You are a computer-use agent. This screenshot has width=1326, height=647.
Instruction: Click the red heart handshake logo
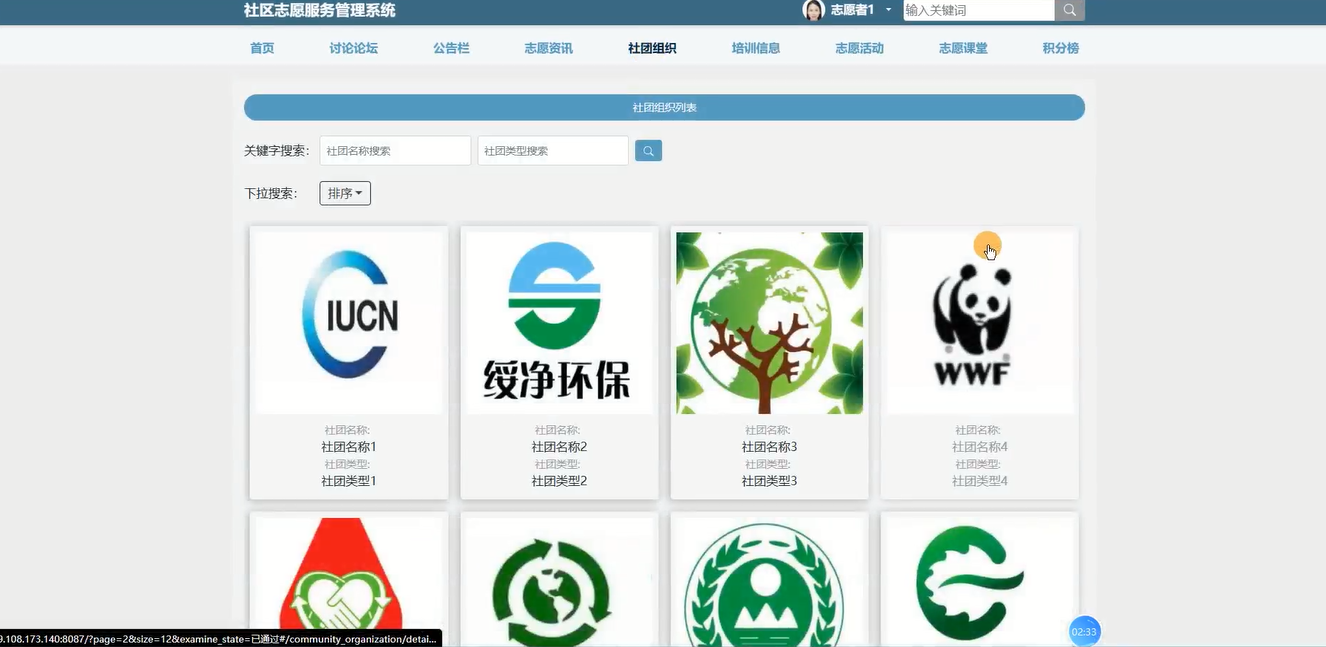coord(349,580)
